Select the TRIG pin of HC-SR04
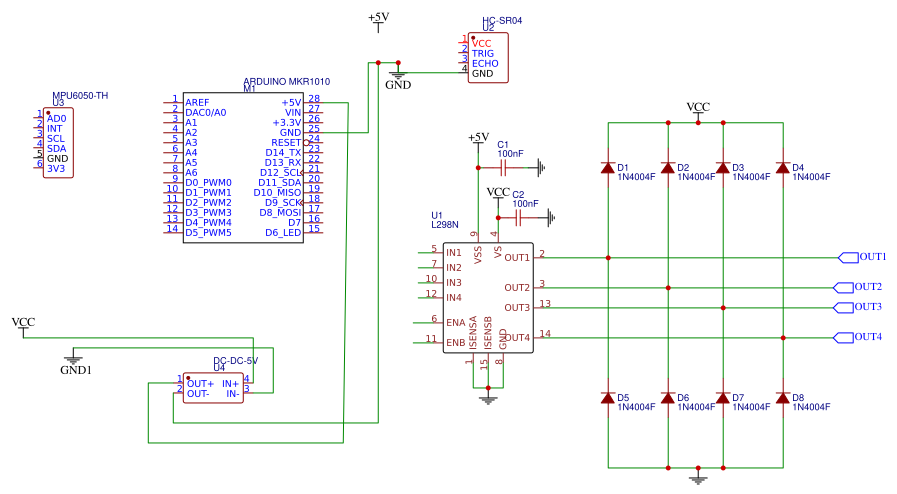897x494 pixels. tap(483, 53)
